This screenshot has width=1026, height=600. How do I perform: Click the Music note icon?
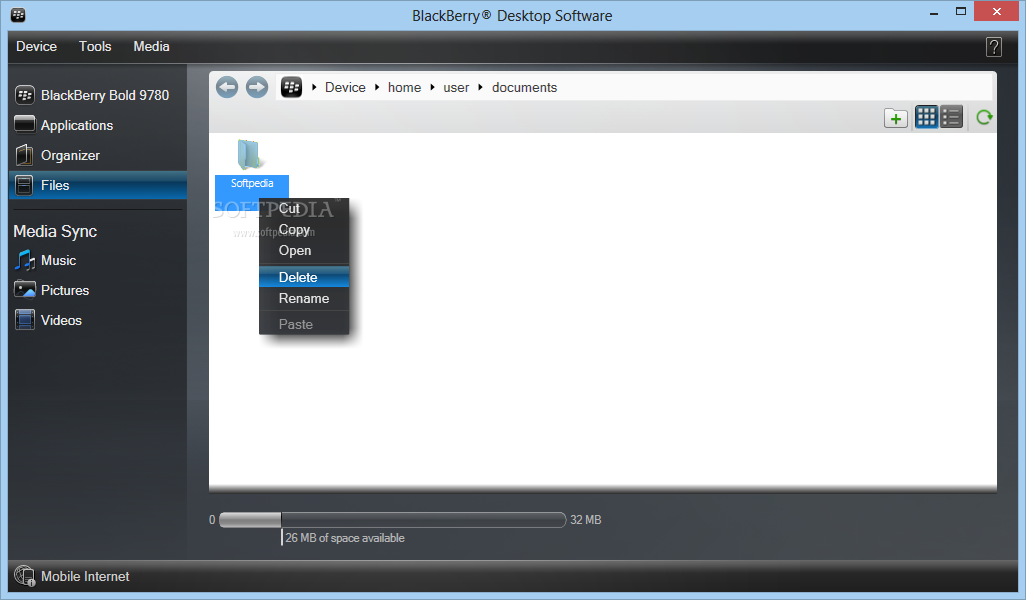click(25, 260)
